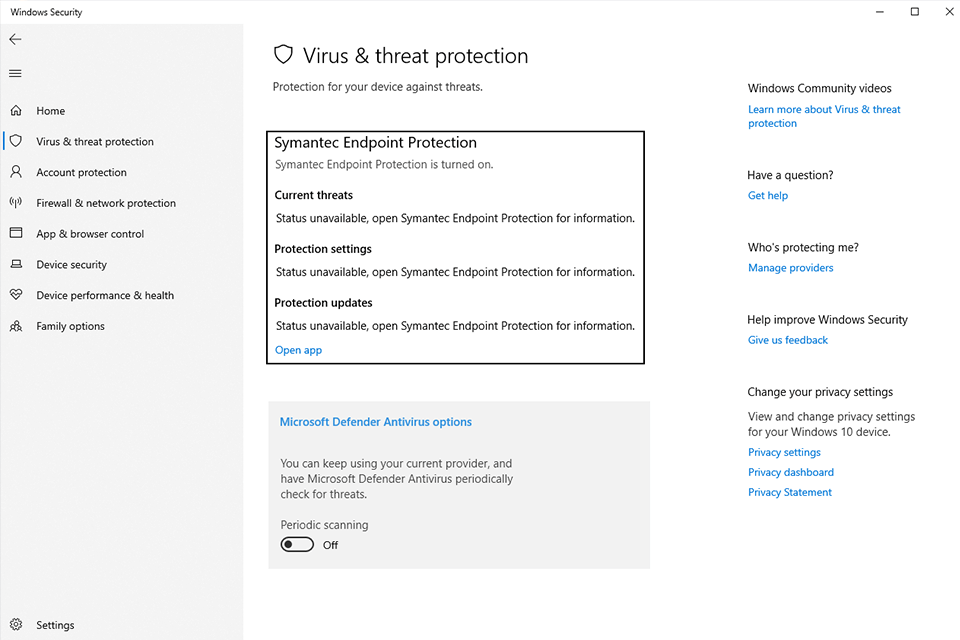Click the Open app link
This screenshot has height=640, width=960.
(298, 350)
